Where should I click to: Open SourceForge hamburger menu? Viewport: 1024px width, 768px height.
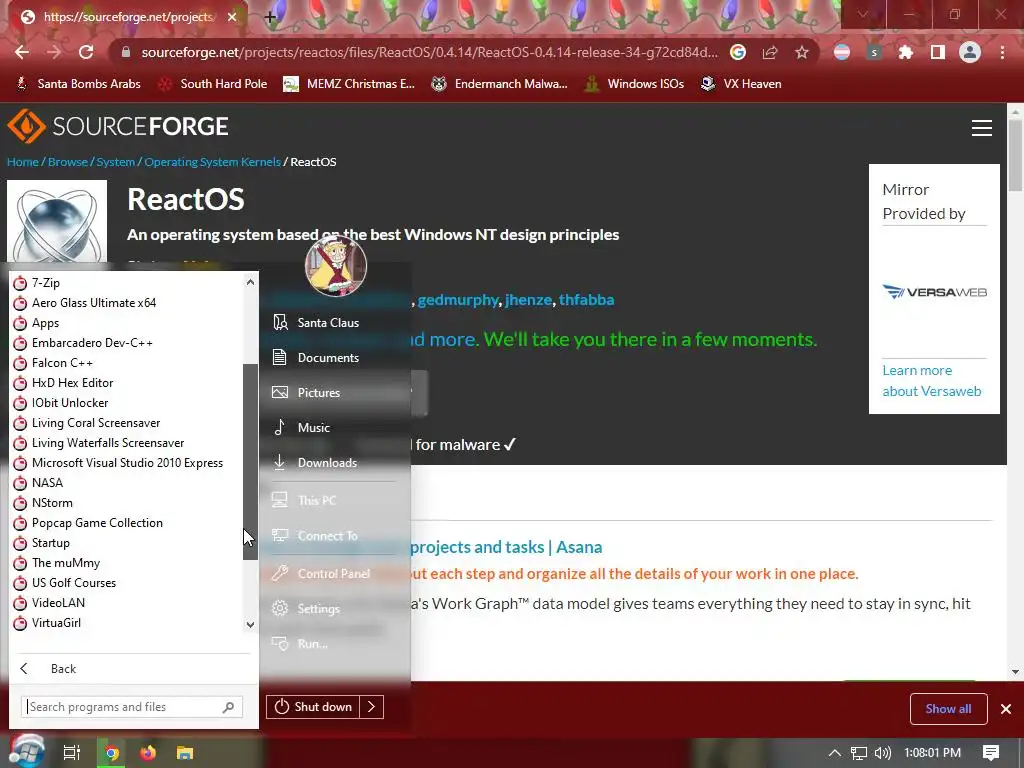982,128
